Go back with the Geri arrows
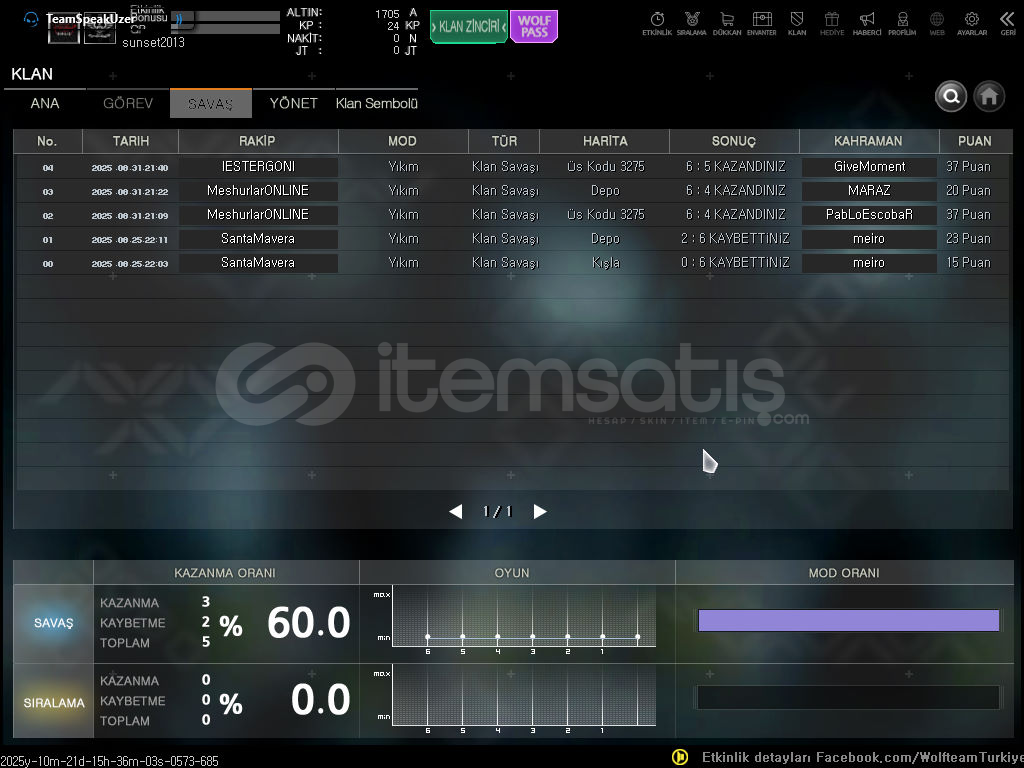The image size is (1024, 768). point(1007,20)
